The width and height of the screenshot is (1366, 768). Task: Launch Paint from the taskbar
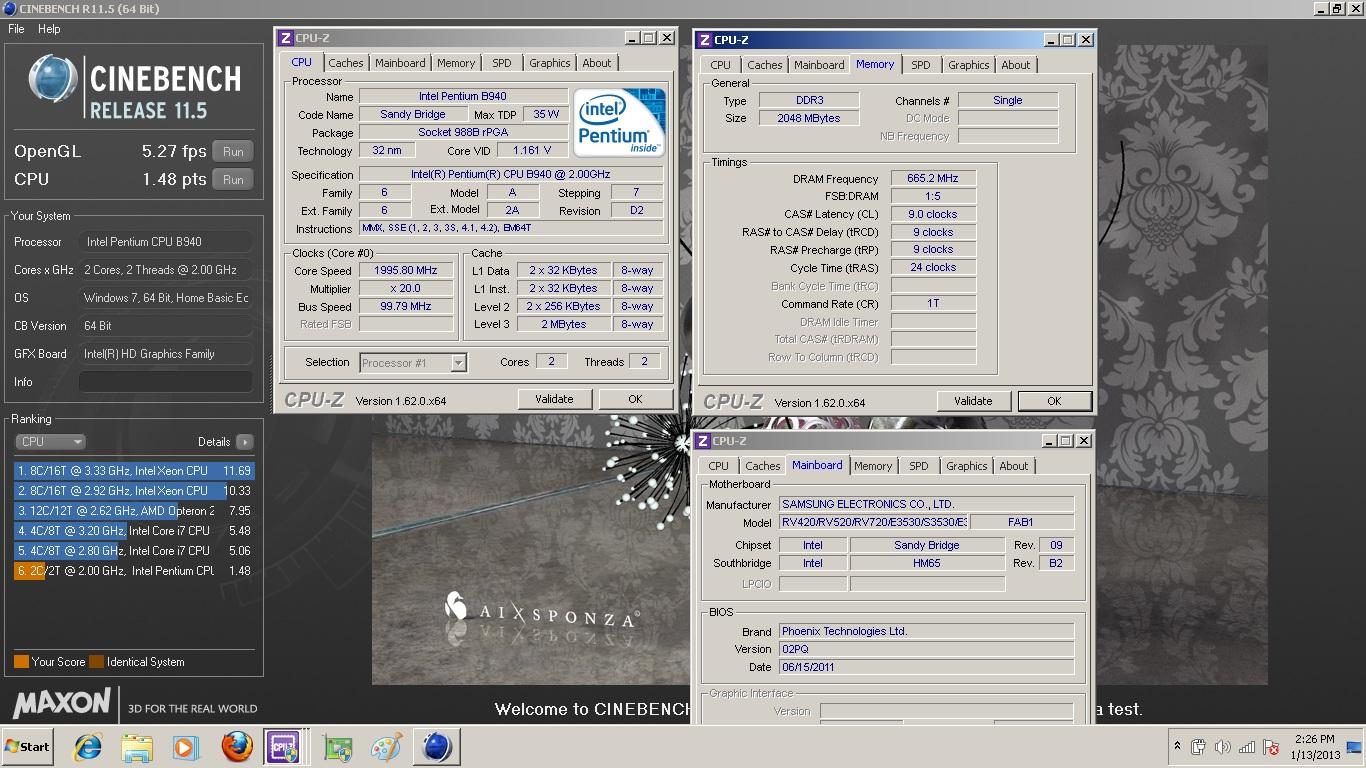click(x=386, y=747)
